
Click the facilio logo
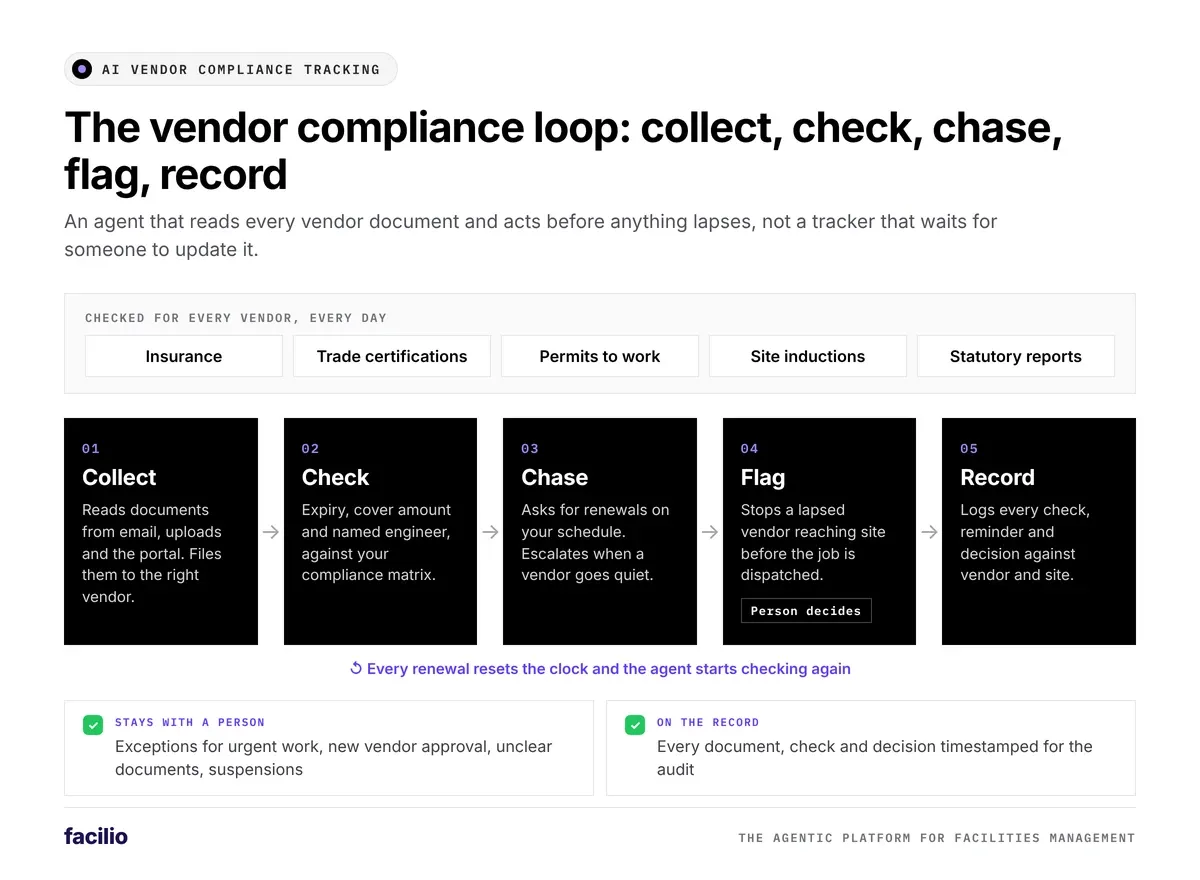[96, 836]
